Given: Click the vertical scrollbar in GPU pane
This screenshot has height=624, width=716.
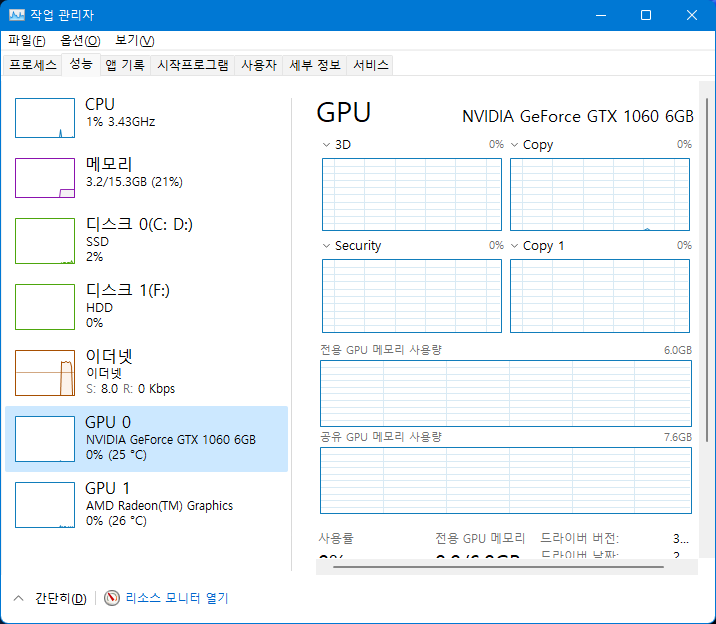Looking at the screenshot, I should pyautogui.click(x=707, y=269).
